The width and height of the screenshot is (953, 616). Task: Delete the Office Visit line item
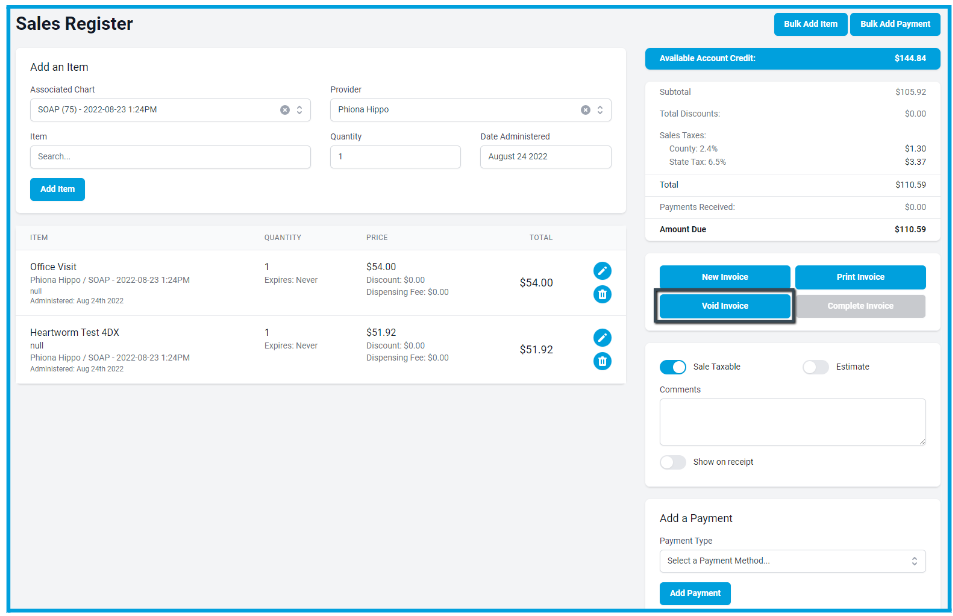tap(602, 295)
